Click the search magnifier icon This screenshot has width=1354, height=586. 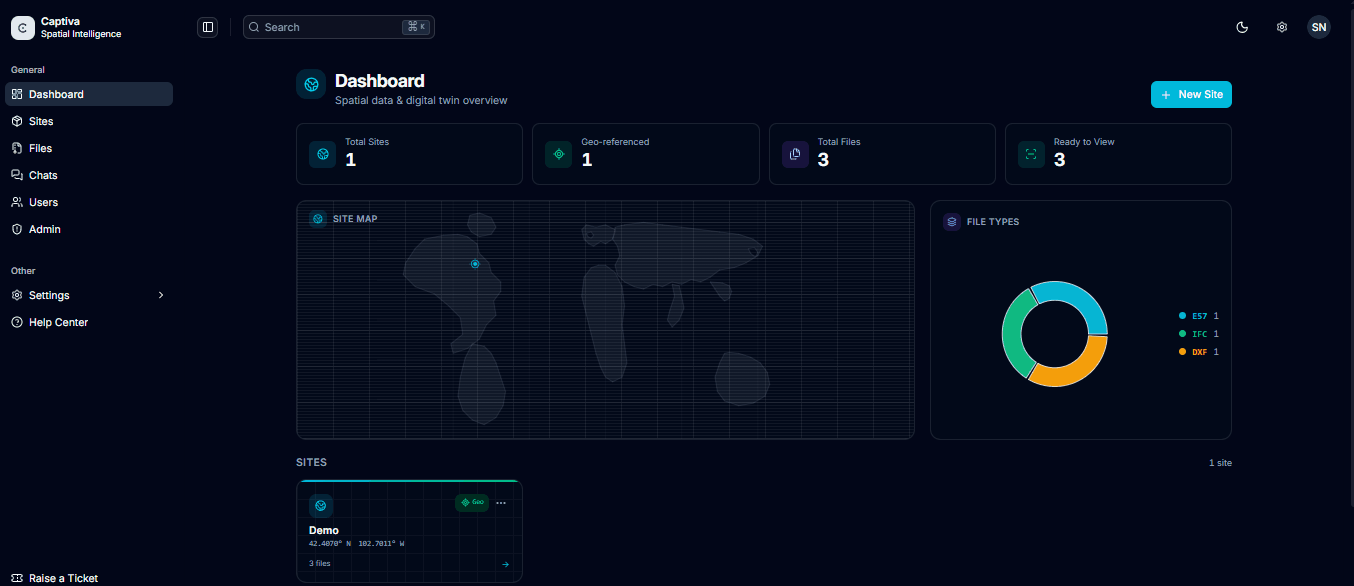254,27
